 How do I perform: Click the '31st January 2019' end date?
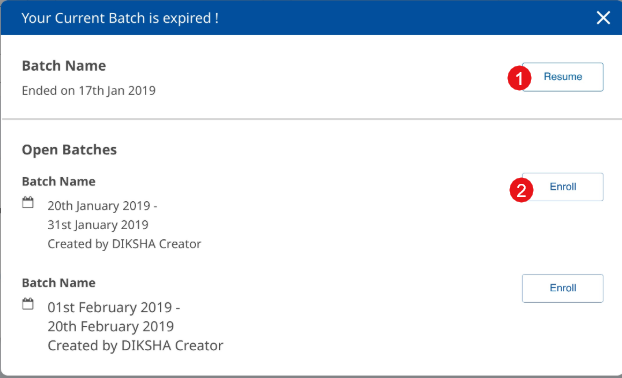(98, 225)
